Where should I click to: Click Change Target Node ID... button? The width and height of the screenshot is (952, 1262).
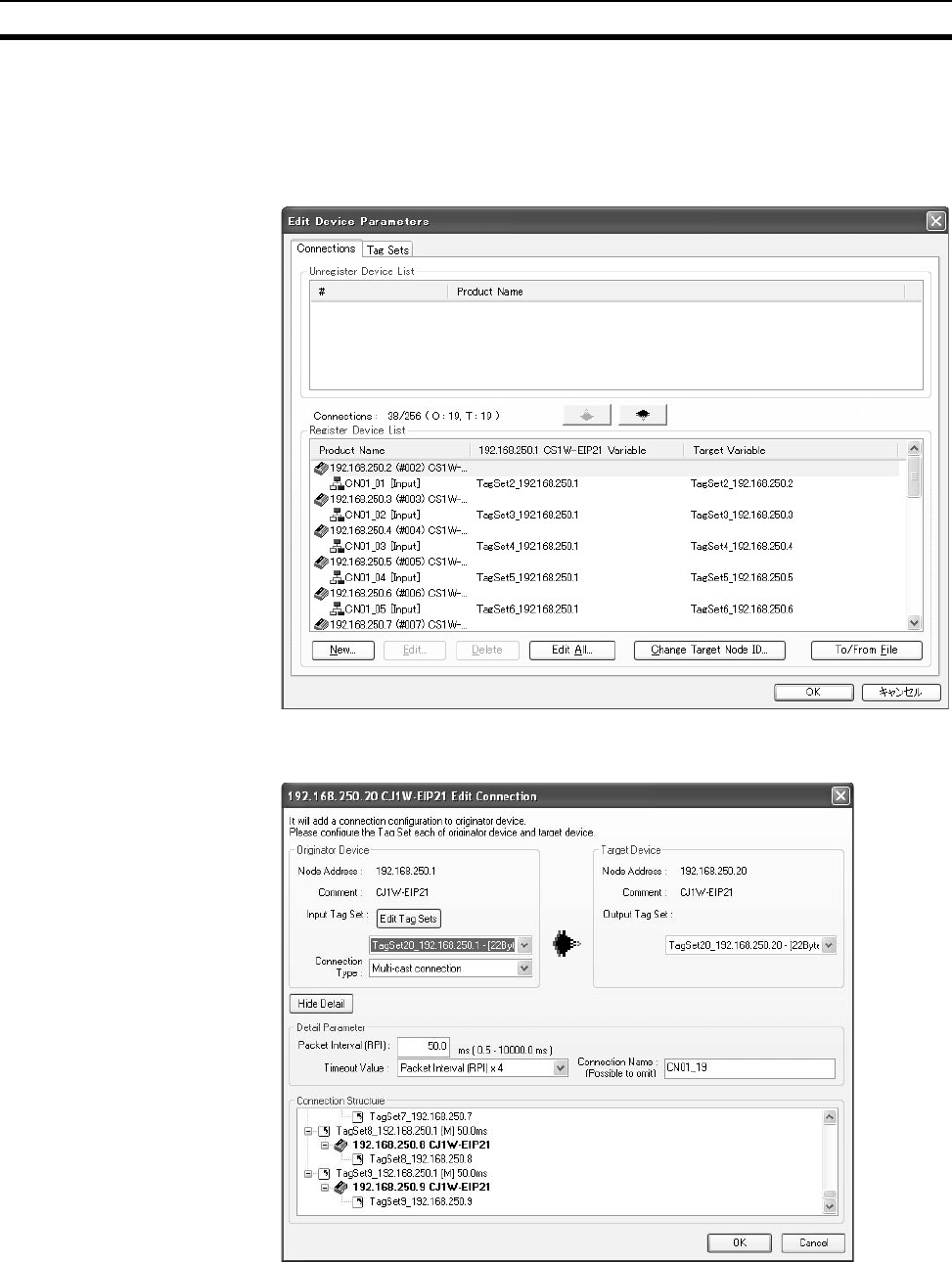coord(709,650)
